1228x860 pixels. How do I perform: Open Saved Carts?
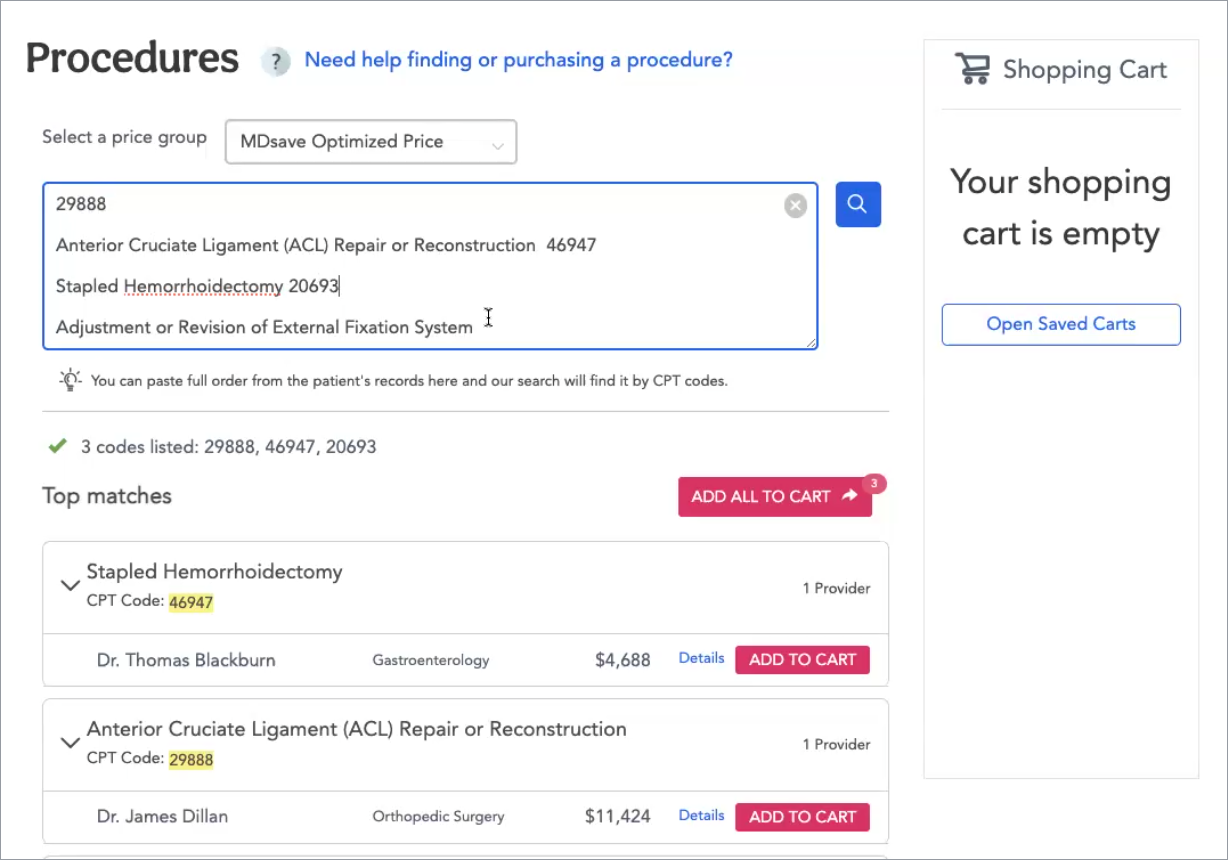coord(1060,324)
